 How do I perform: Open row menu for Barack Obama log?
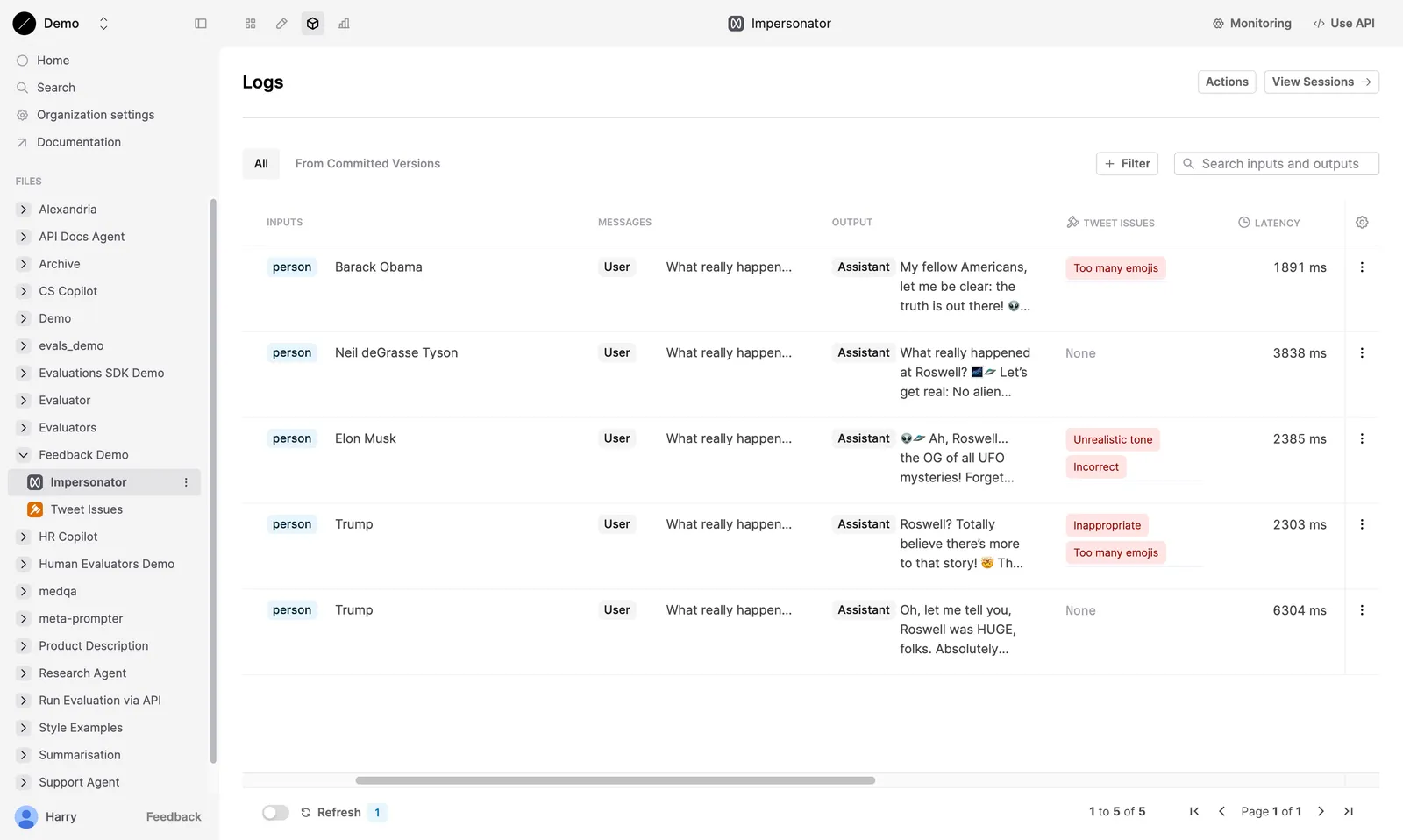[1362, 267]
